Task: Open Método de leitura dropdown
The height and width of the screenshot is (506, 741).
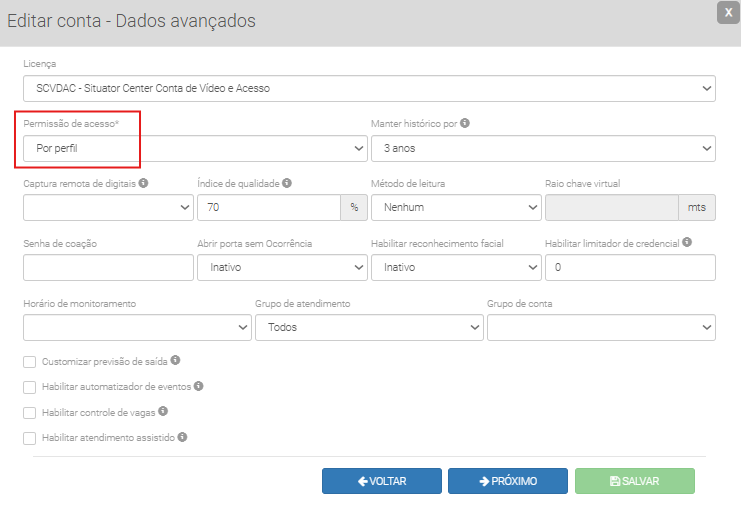Action: coord(455,207)
